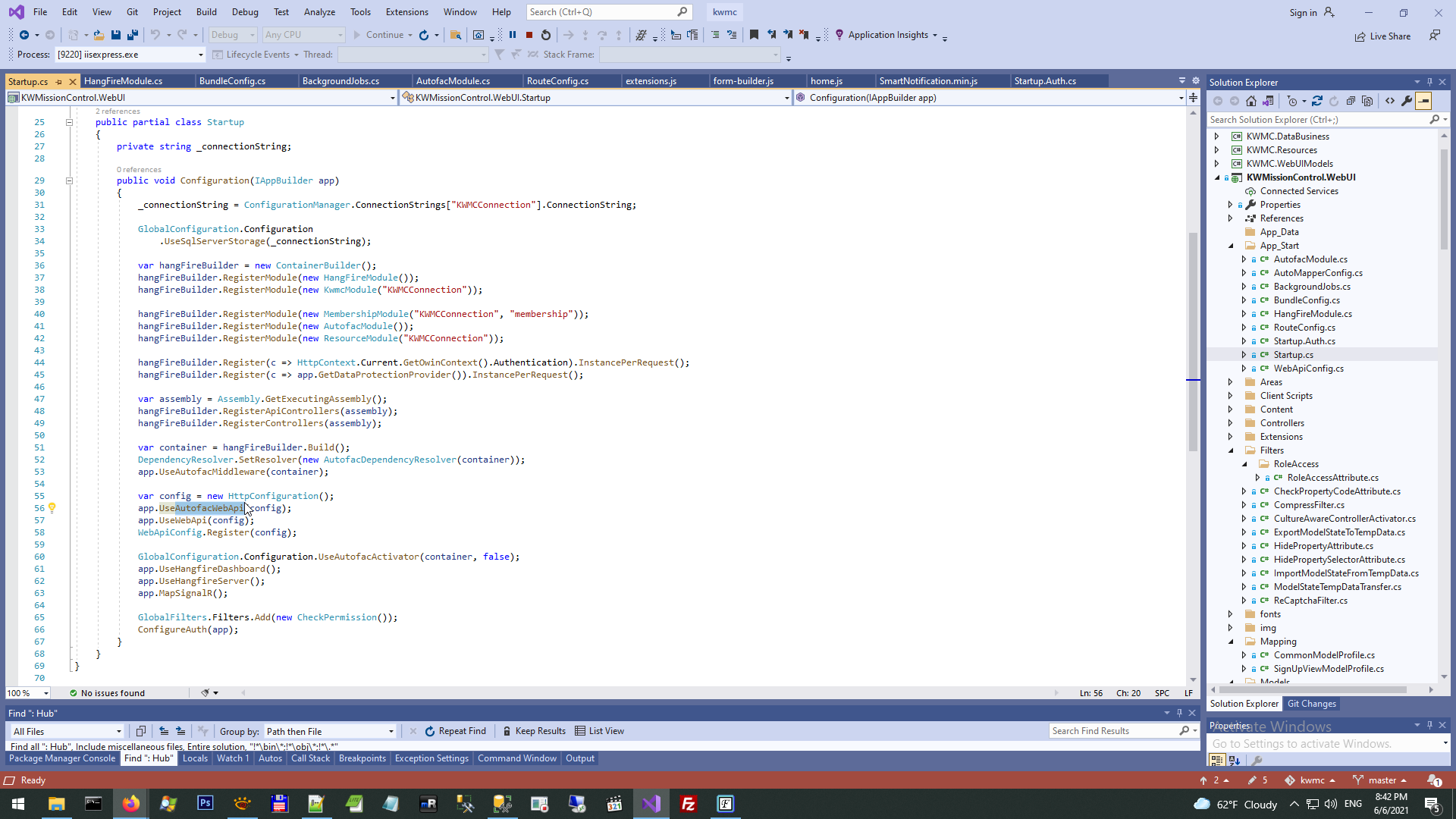
Task: Toggle pin on the Startup.cs tab
Action: coord(59,81)
